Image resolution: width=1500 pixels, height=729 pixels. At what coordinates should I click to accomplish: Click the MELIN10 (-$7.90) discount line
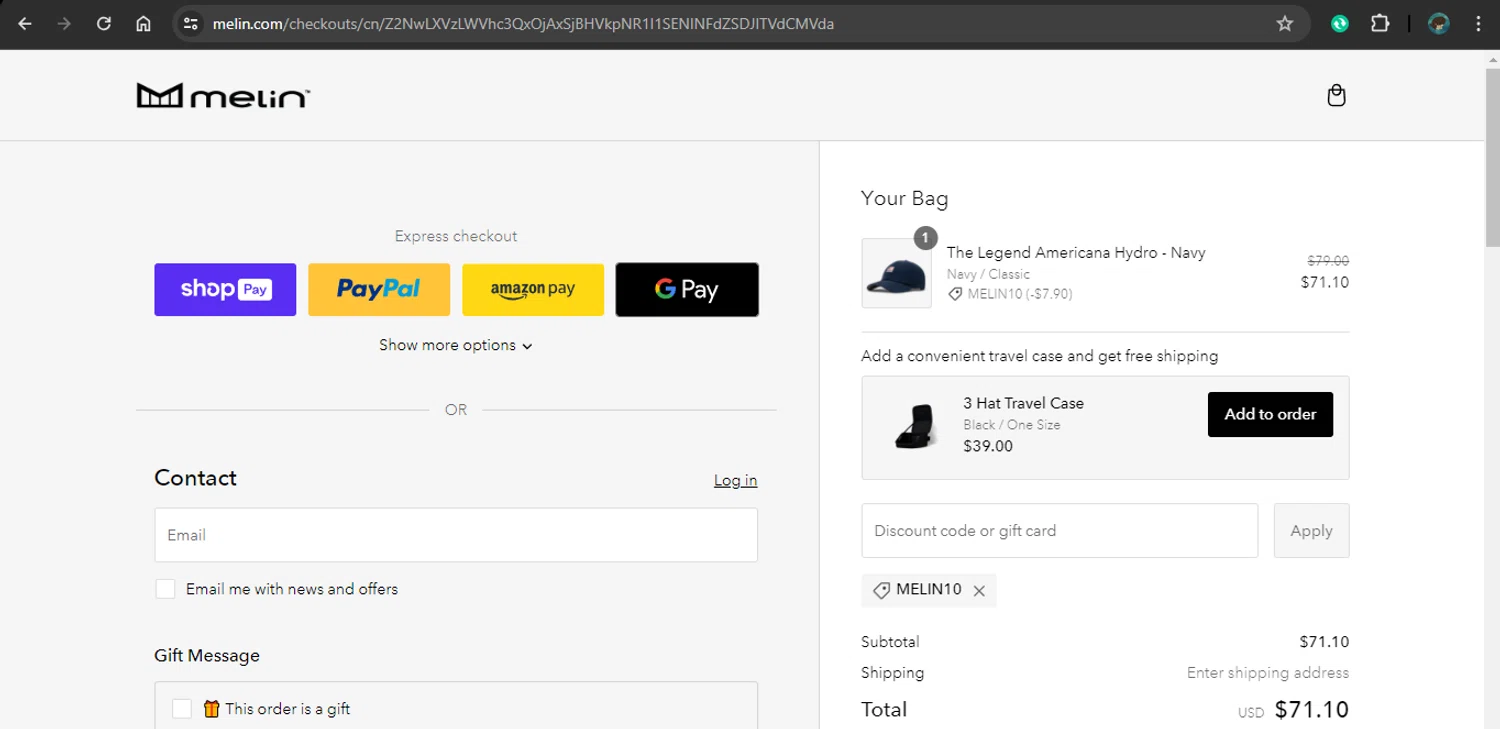[1011, 294]
